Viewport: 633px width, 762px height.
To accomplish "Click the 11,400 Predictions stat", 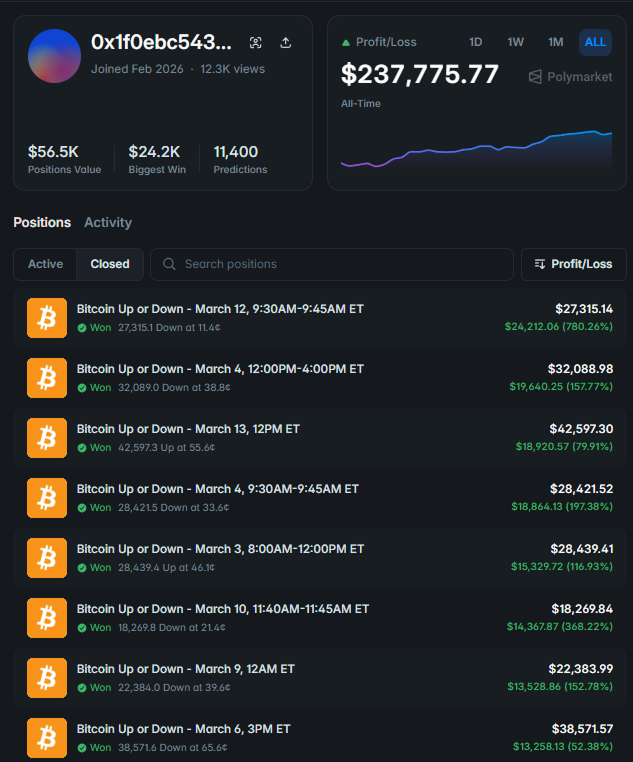I will 240,159.
